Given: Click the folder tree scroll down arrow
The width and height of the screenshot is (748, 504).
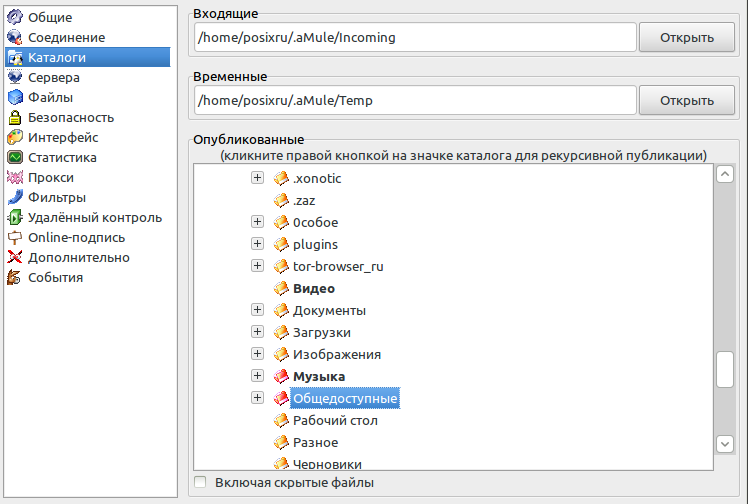Looking at the screenshot, I should [x=725, y=444].
